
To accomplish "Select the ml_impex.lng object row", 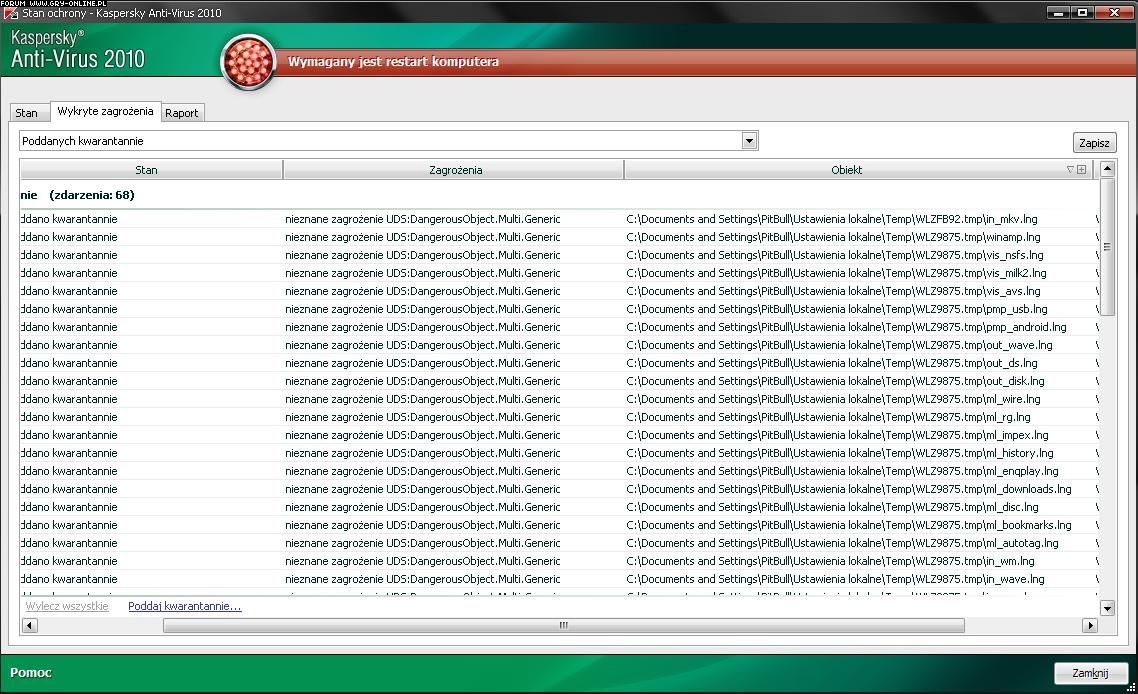I will (x=559, y=436).
